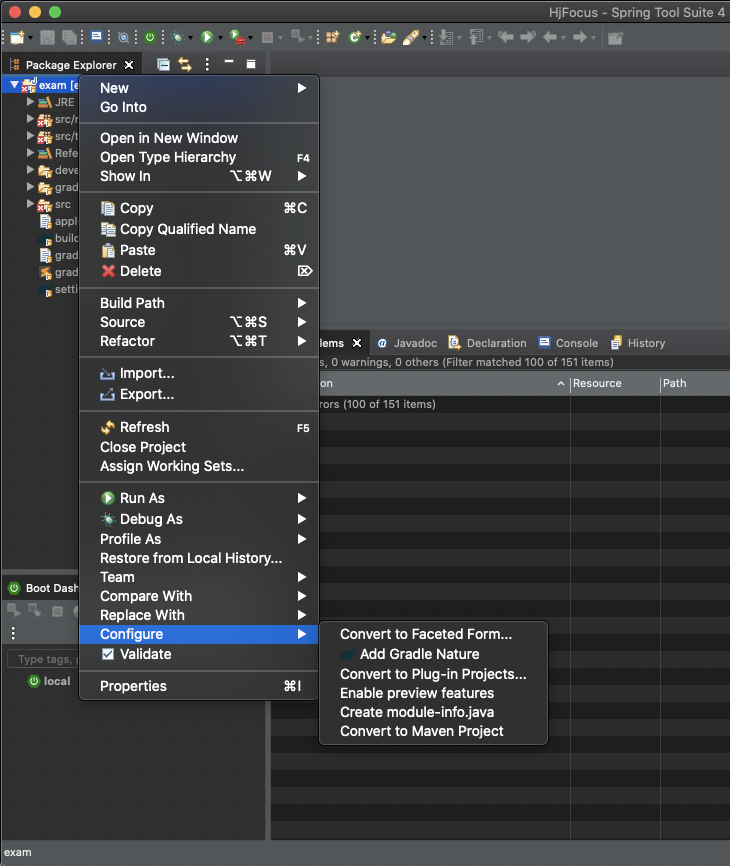Click the New wizard toolbar icon
This screenshot has width=730, height=866.
(17, 38)
